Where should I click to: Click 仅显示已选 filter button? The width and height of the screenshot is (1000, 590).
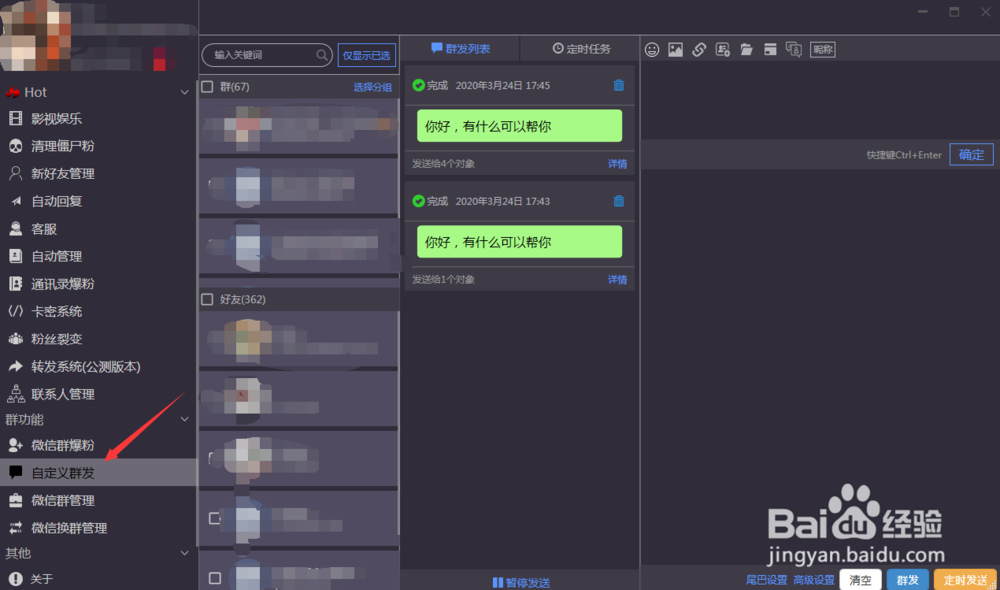pyautogui.click(x=366, y=55)
